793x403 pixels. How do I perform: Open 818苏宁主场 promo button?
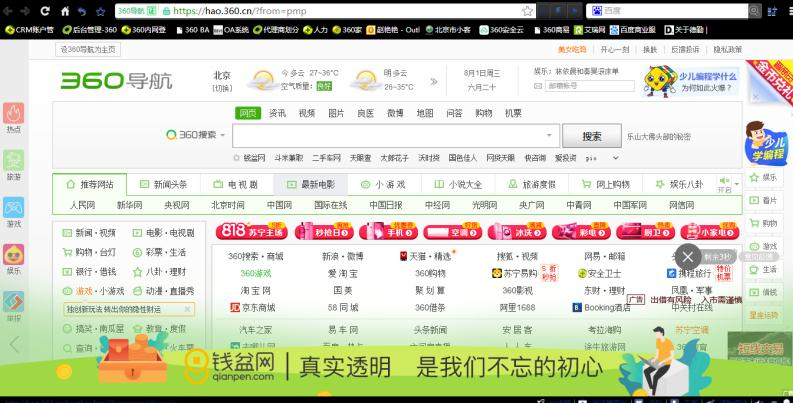pyautogui.click(x=251, y=232)
